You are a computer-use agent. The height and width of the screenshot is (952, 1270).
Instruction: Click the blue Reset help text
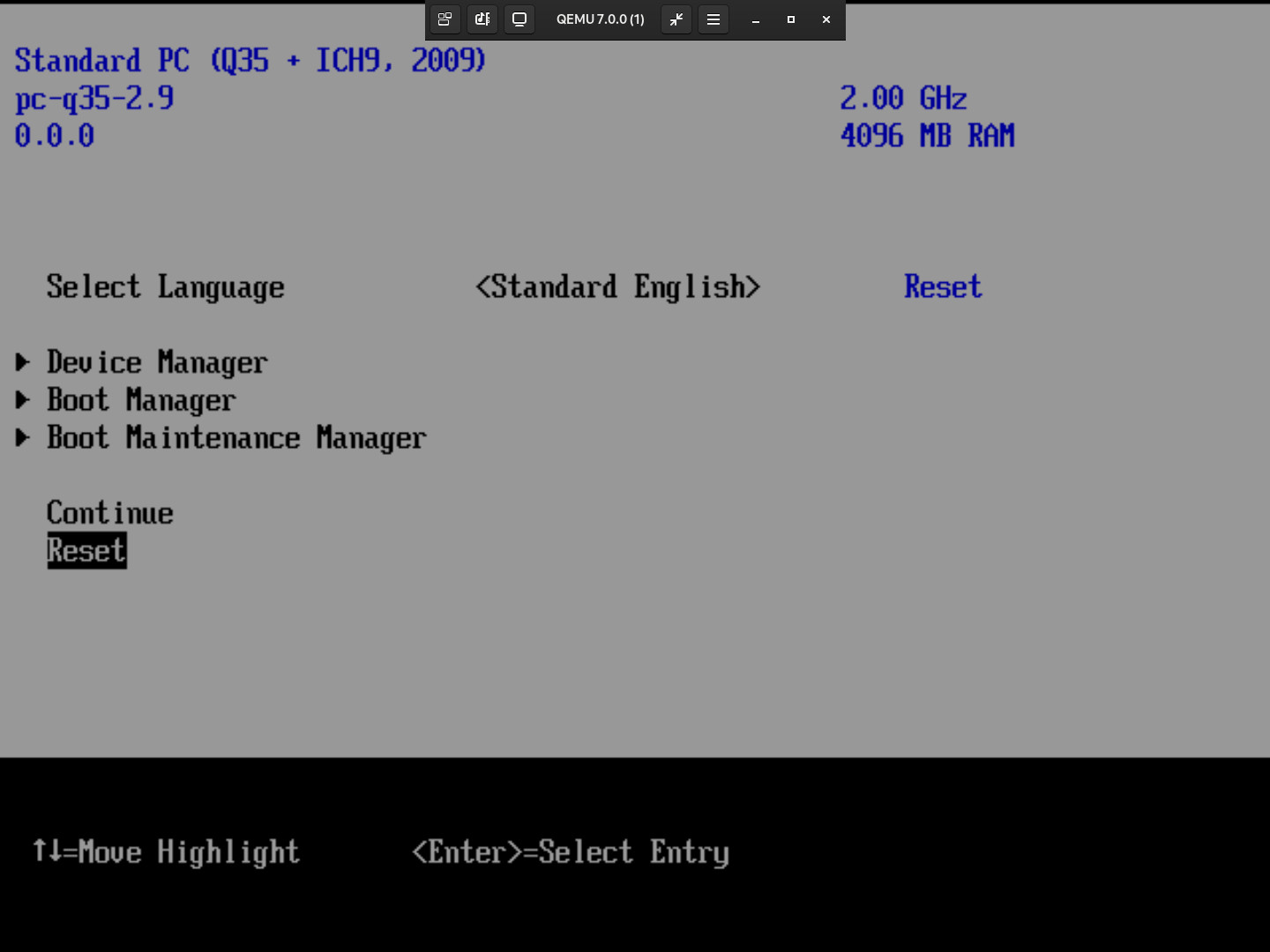tap(943, 286)
